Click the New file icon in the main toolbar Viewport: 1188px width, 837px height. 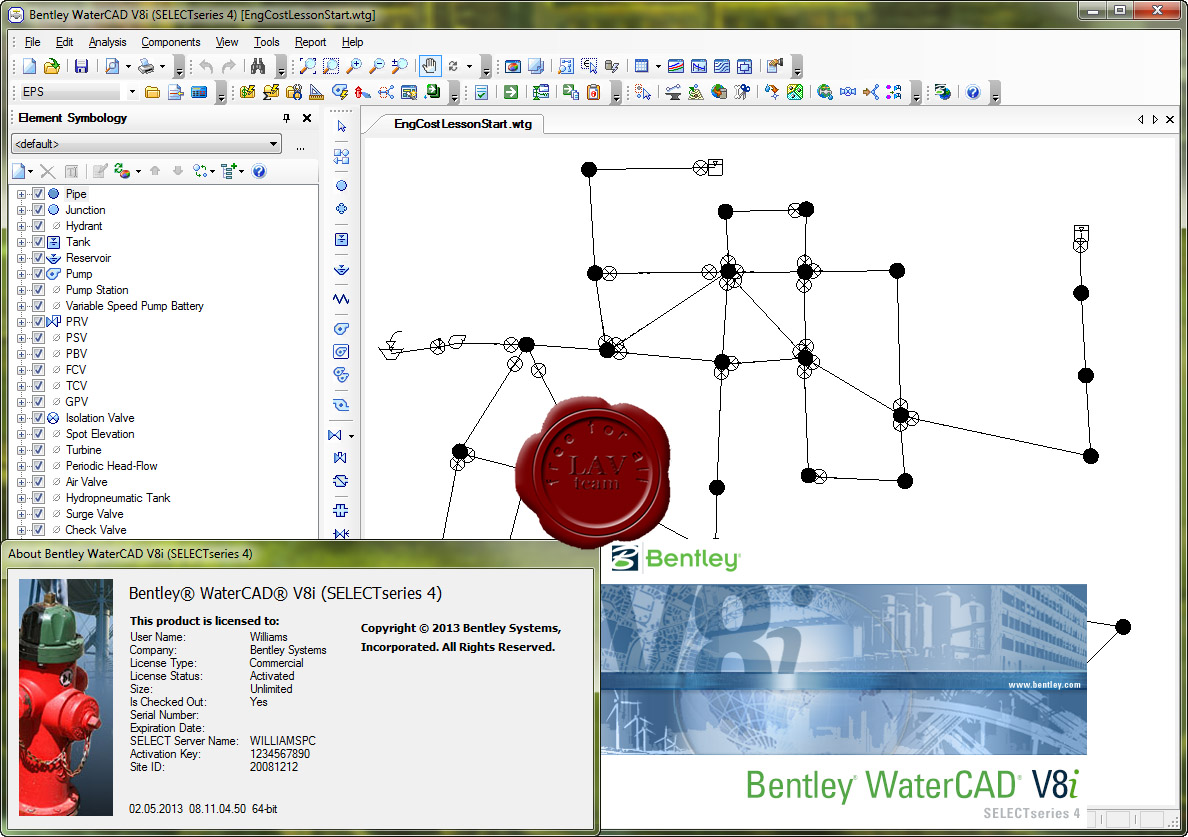click(29, 67)
